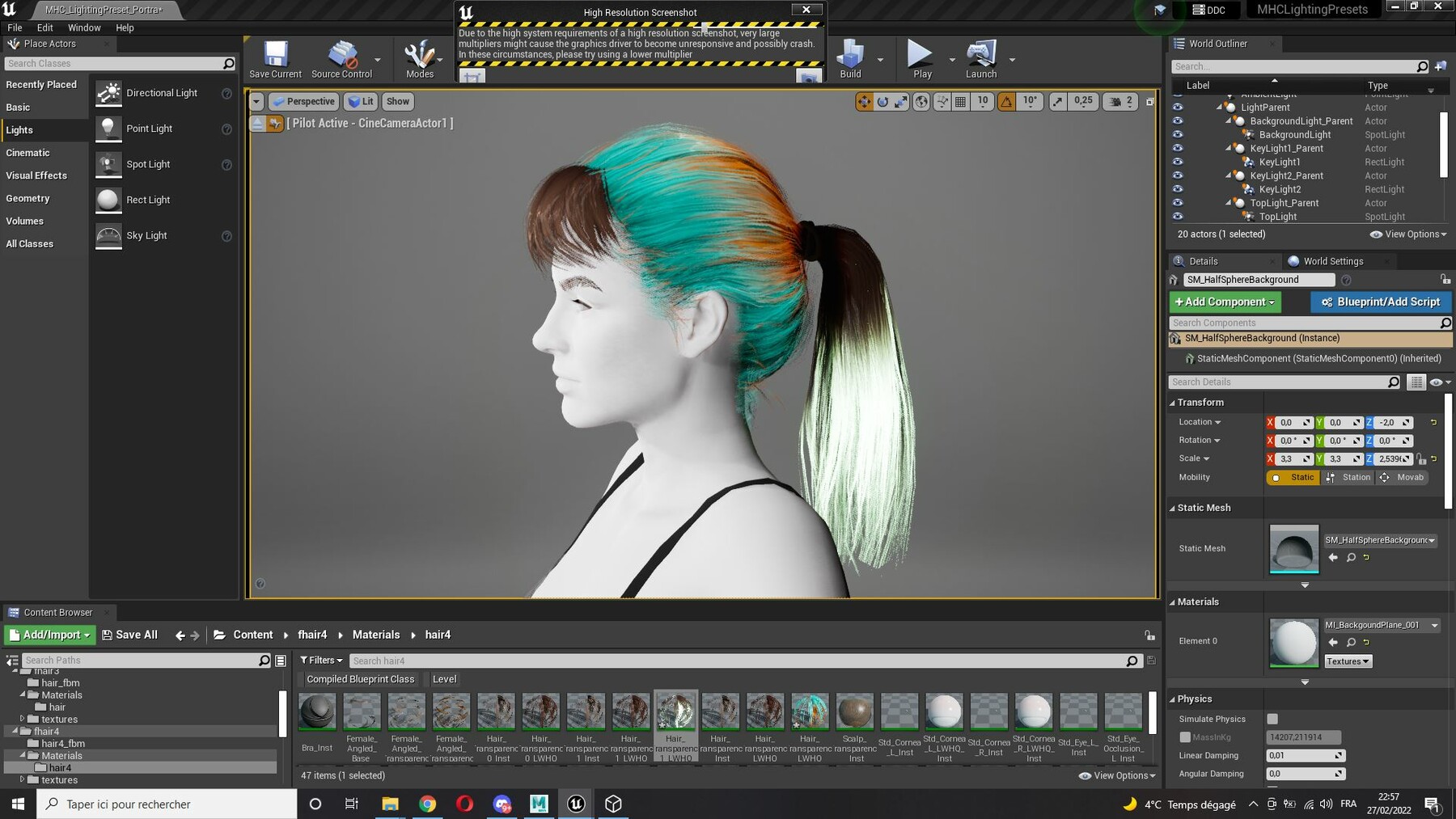Screen dimensions: 1456x819
Task: Open the Window menu
Action: click(x=84, y=27)
